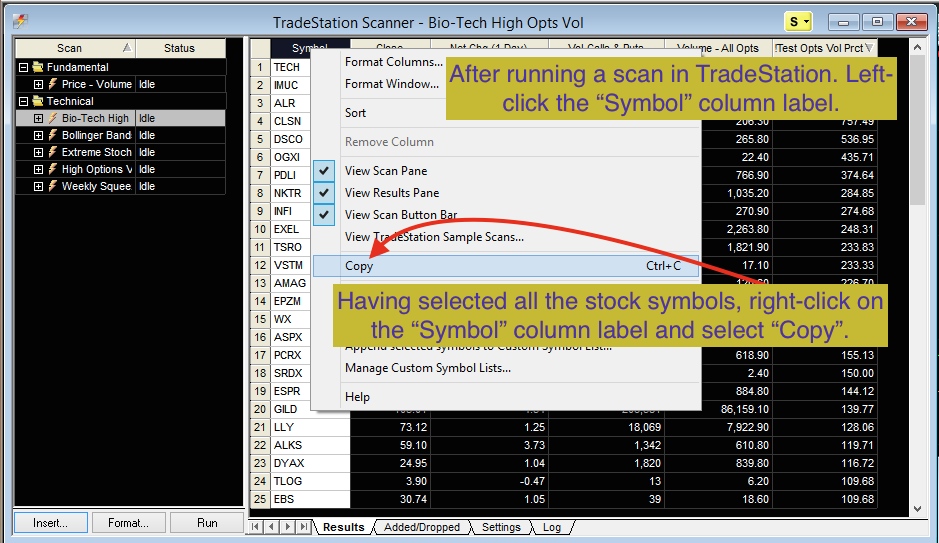Toggle the View Scan Pane checkmark
This screenshot has width=939, height=543.
(x=324, y=171)
